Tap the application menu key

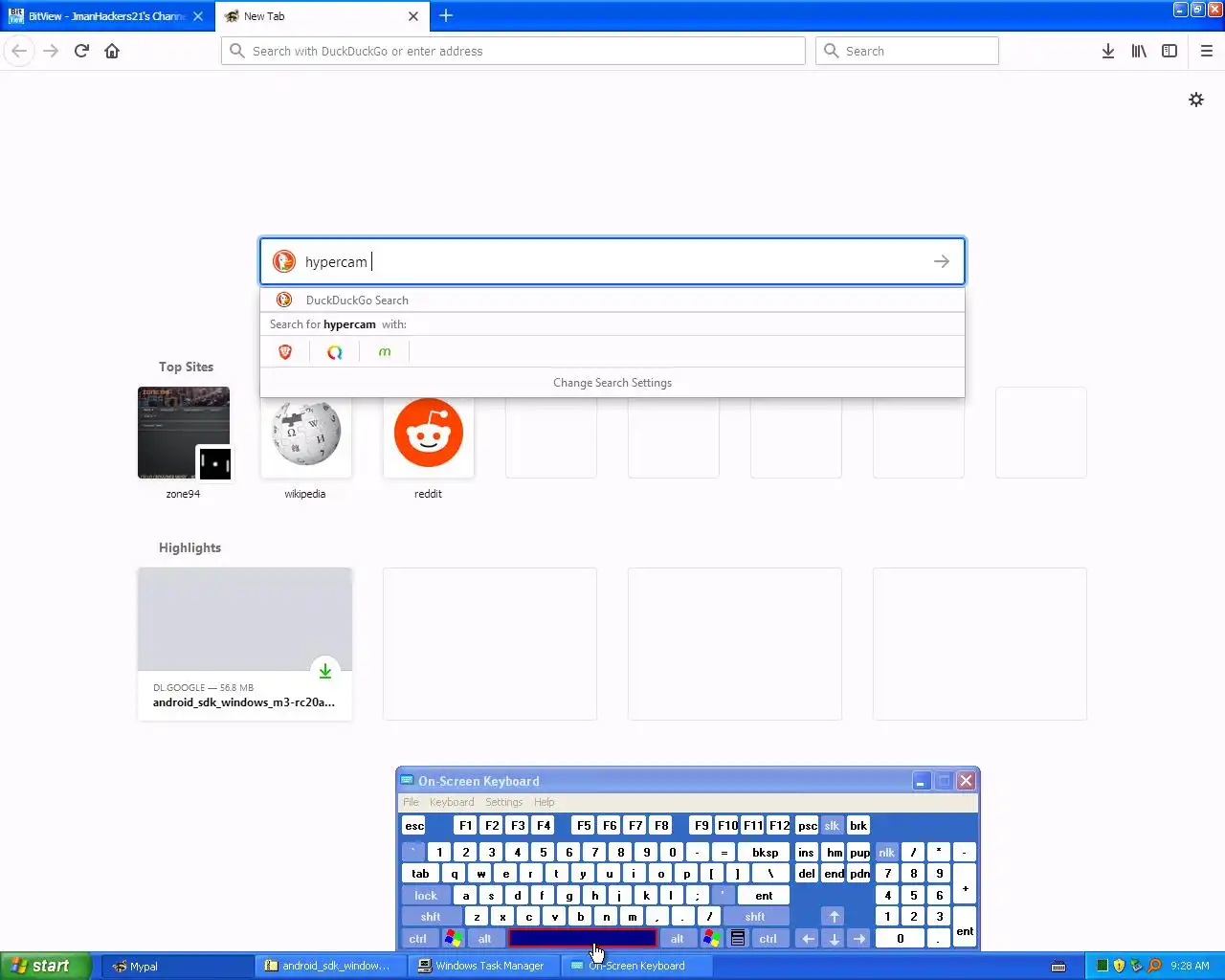(x=738, y=939)
